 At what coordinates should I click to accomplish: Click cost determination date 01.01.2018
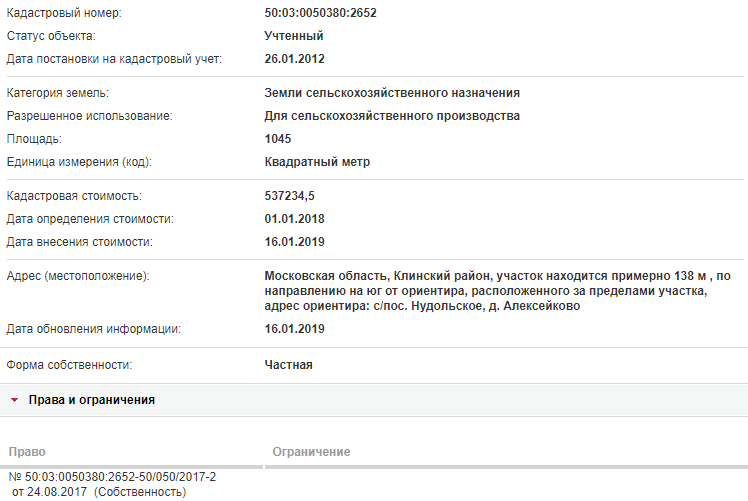pyautogui.click(x=294, y=219)
